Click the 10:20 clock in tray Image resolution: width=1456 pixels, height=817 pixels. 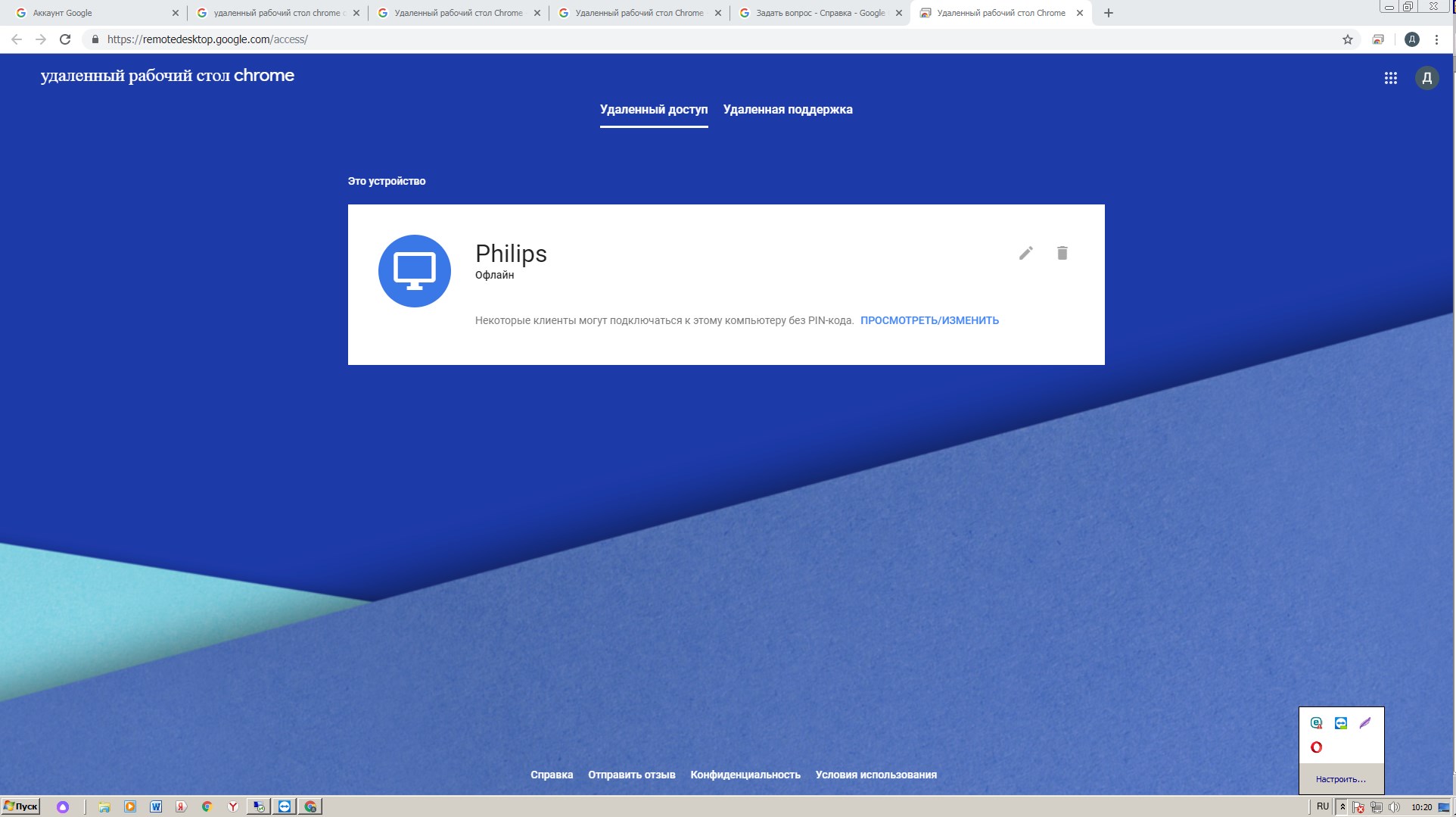tap(1421, 807)
